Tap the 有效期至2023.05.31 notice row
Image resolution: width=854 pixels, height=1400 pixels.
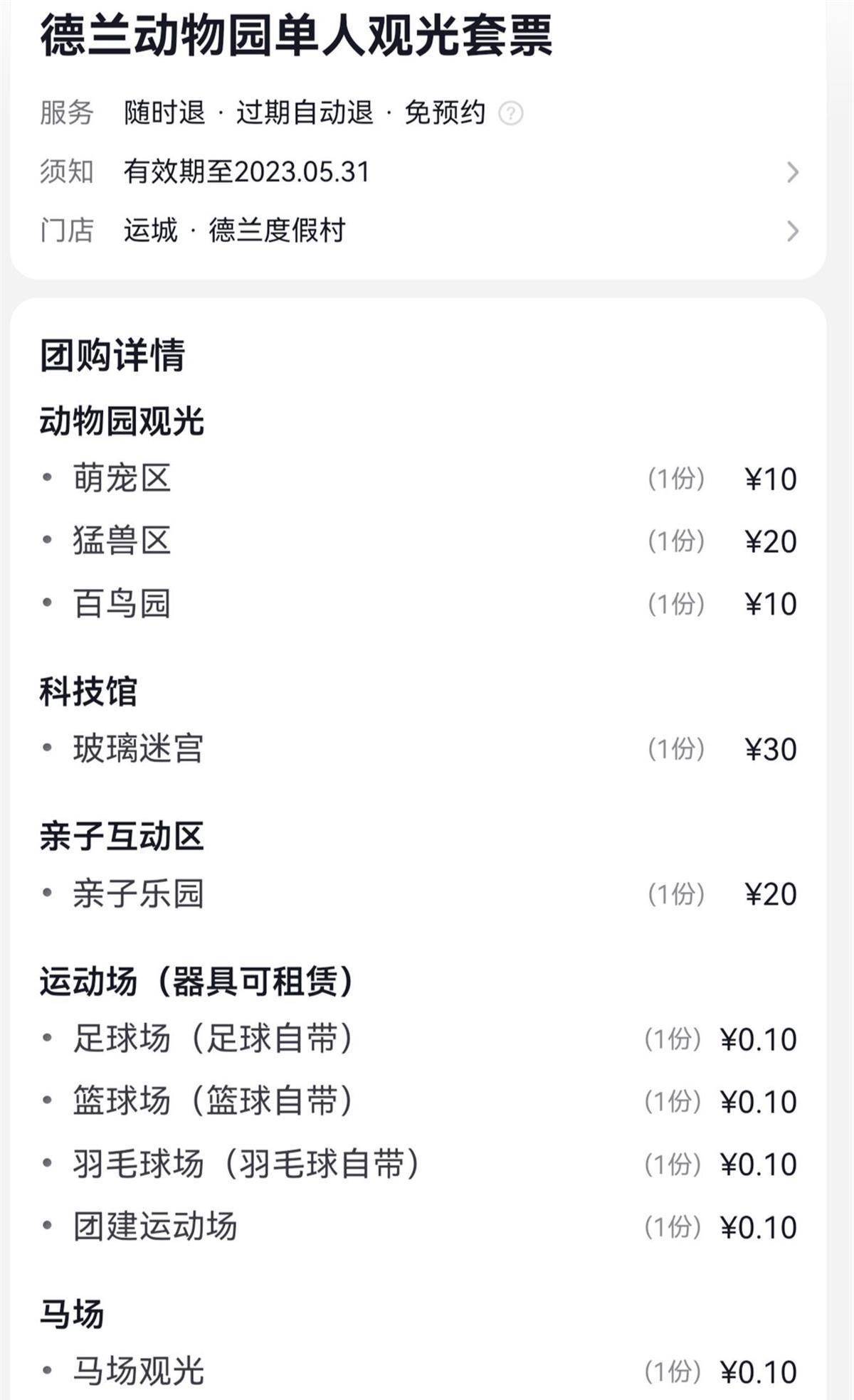246,172
